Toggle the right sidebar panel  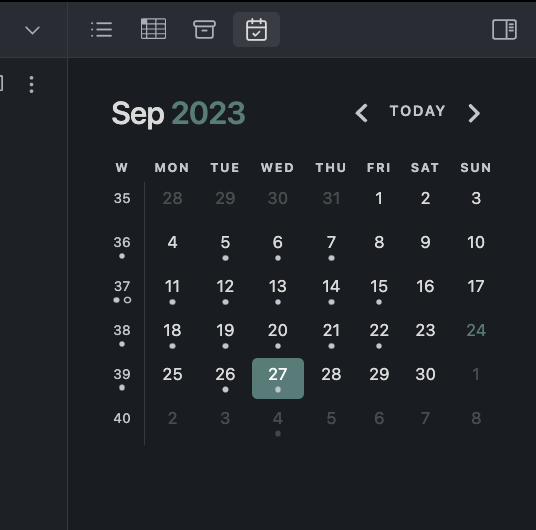click(504, 29)
